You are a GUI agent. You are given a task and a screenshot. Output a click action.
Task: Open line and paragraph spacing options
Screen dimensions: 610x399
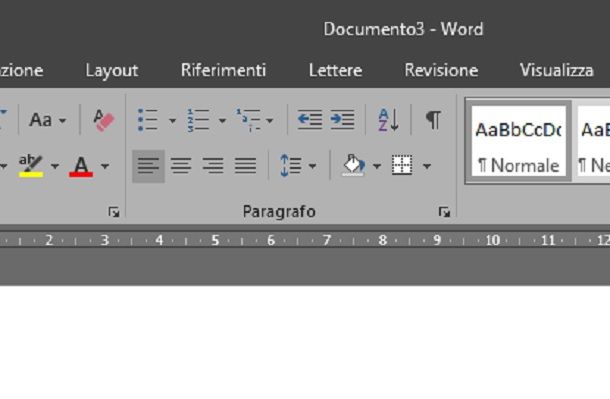coord(290,166)
